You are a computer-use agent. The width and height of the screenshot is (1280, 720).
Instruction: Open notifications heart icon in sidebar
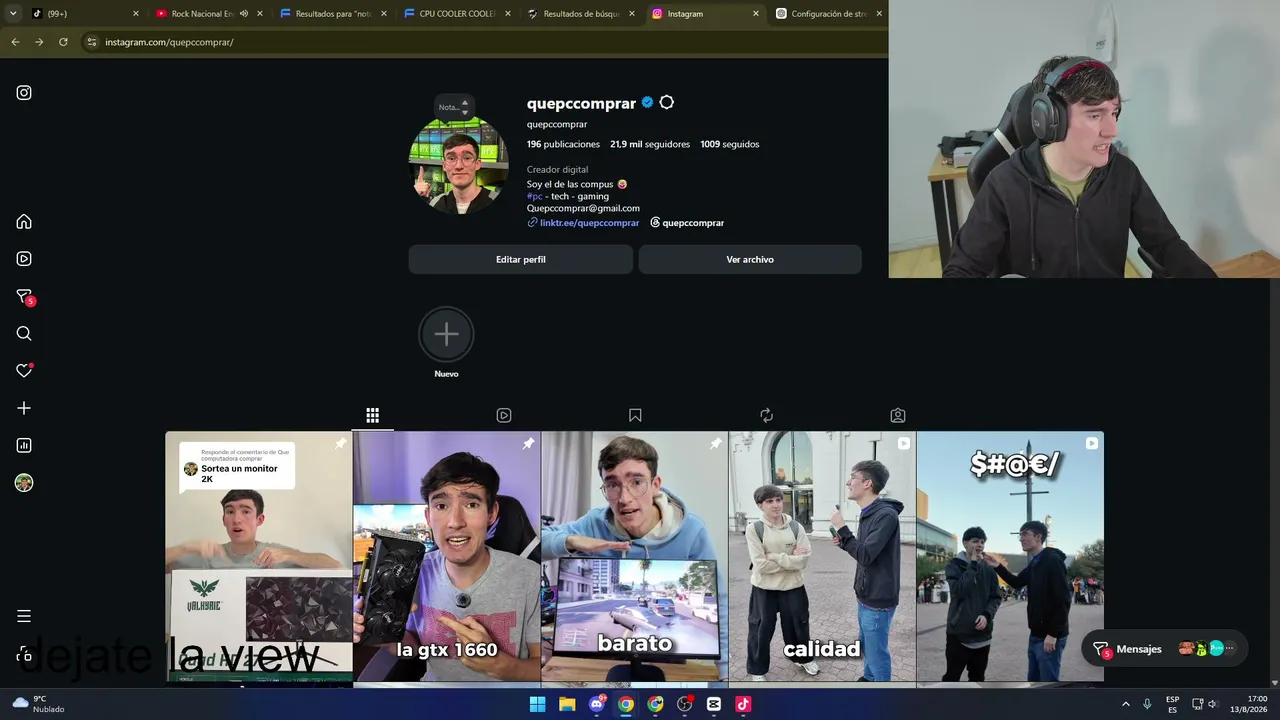(x=24, y=371)
